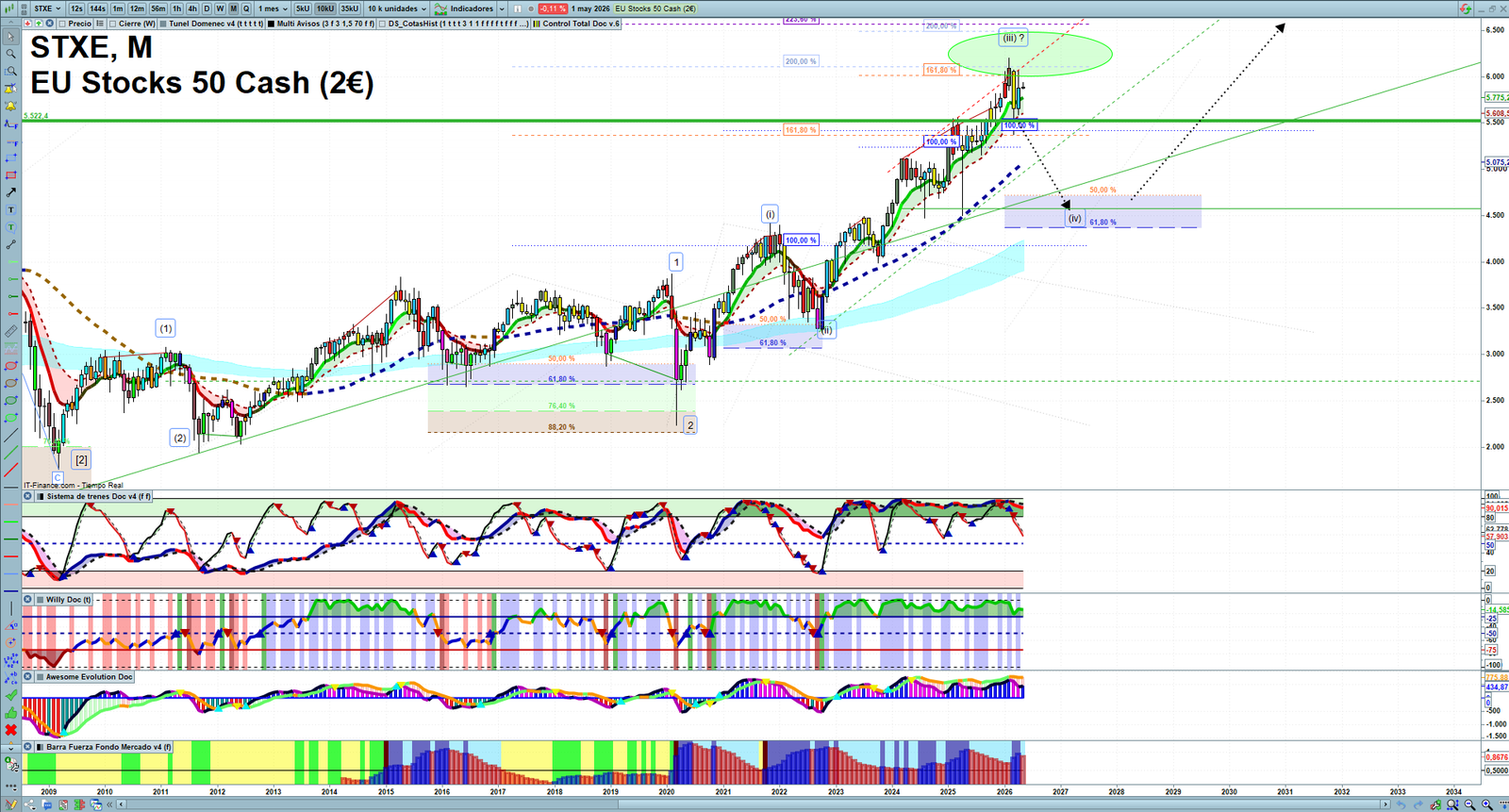Toggle the Willy Doc color box
Viewport: 1509px width, 812px height.
[41, 599]
